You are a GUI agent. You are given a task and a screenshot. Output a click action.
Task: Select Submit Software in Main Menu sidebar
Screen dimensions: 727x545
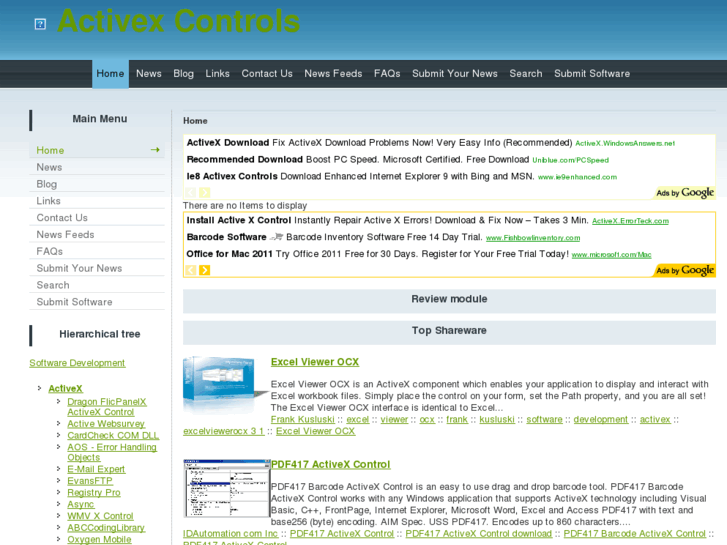(x=97, y=302)
